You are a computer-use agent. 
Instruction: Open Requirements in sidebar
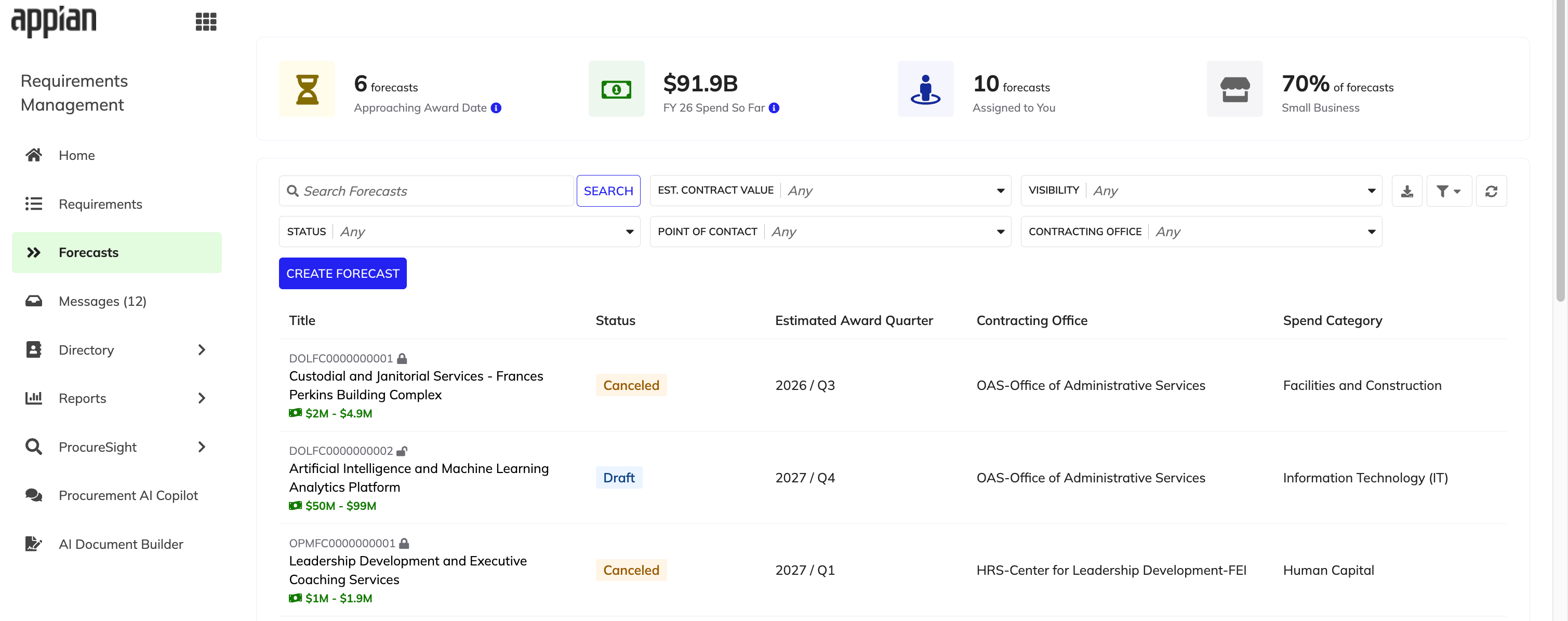[117, 204]
